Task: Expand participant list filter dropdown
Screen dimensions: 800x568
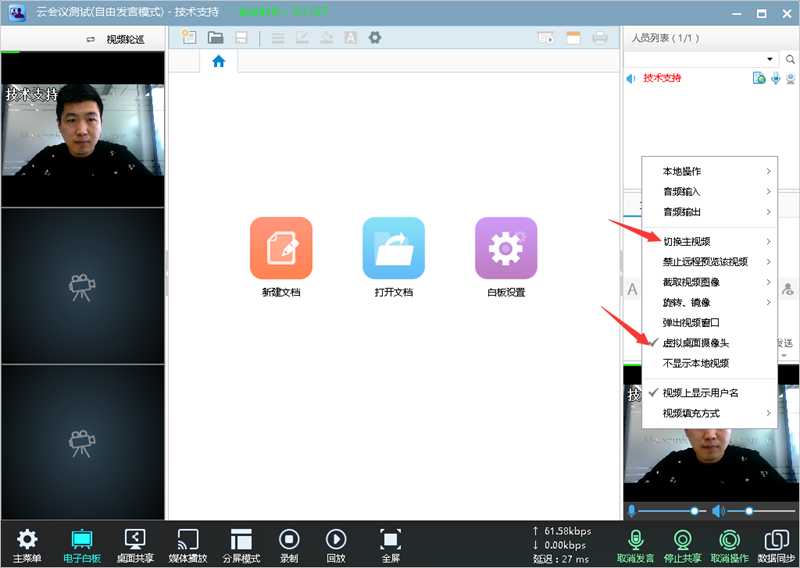Action: click(769, 59)
